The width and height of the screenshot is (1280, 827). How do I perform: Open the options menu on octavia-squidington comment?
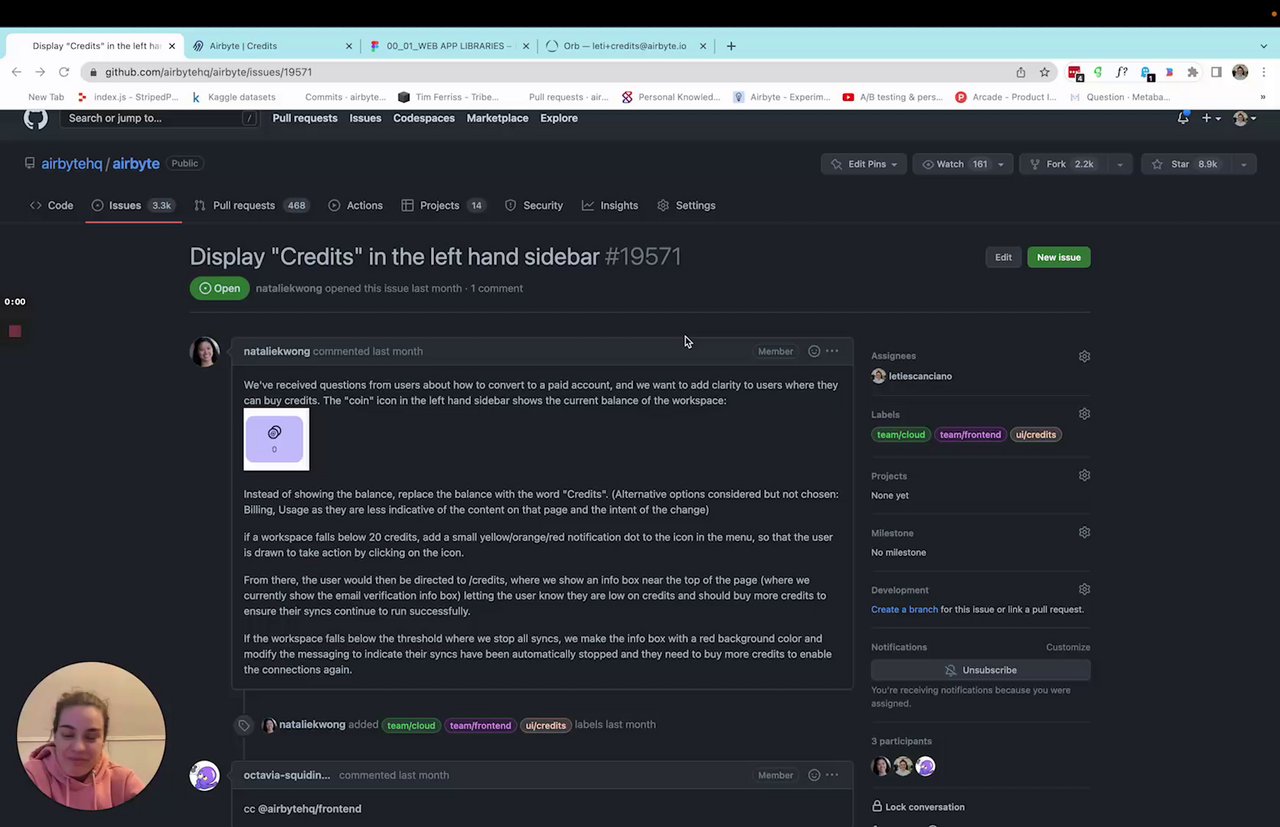click(832, 775)
